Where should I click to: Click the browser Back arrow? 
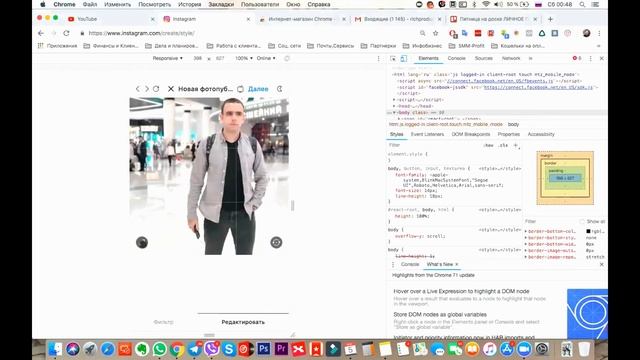pyautogui.click(x=41, y=33)
